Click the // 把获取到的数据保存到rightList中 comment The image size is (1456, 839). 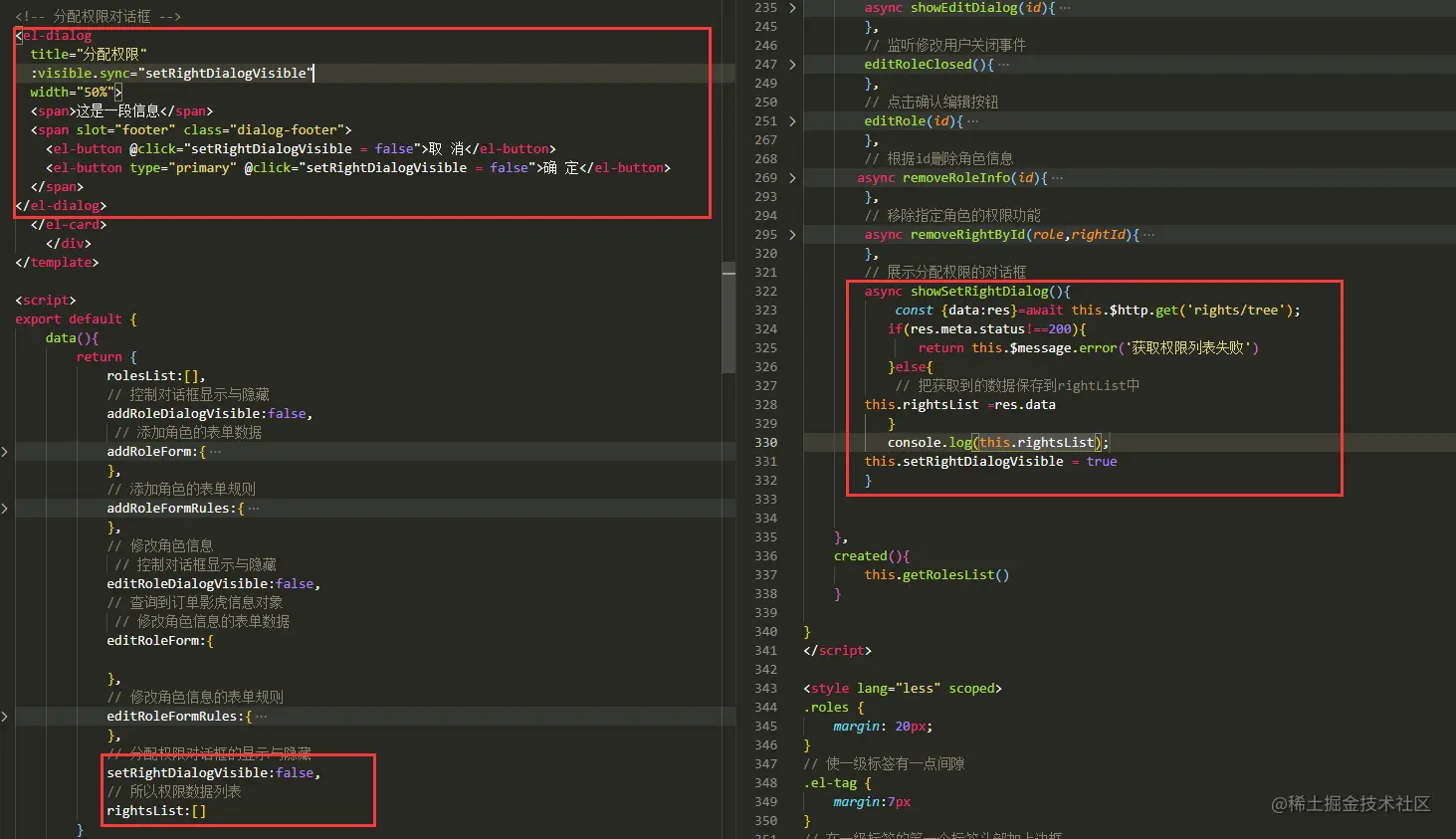click(x=1017, y=385)
